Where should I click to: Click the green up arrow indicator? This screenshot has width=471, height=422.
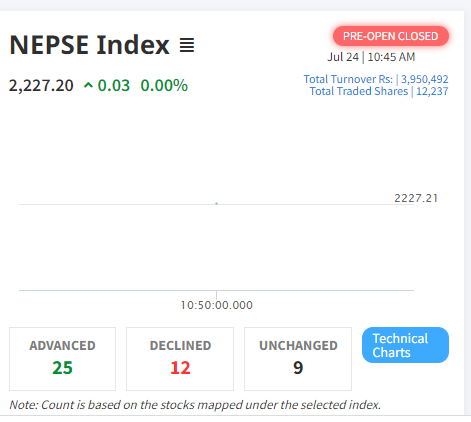point(88,86)
